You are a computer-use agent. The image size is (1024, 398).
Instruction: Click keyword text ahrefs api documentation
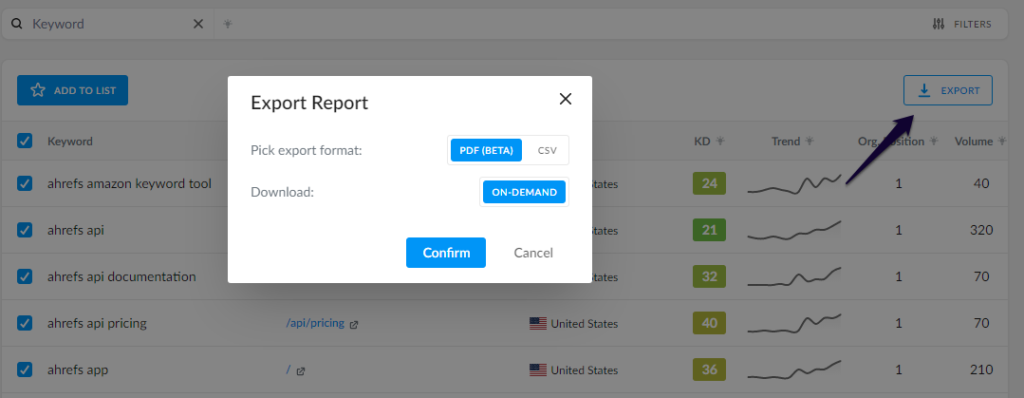tap(121, 276)
